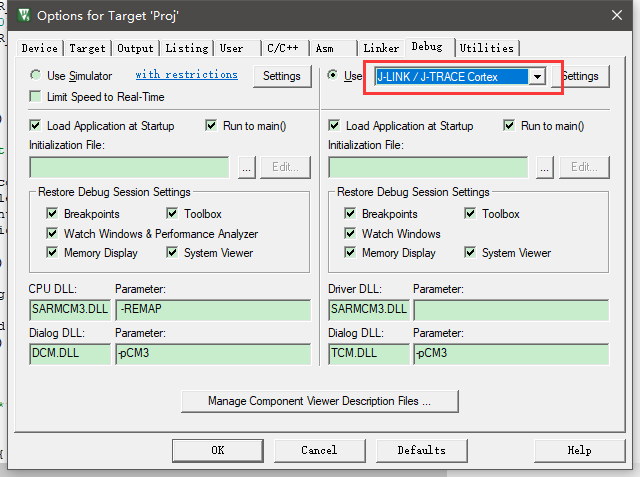Screen dimensions: 640x477
Task: Switch to the Target tab
Action: pyautogui.click(x=88, y=48)
